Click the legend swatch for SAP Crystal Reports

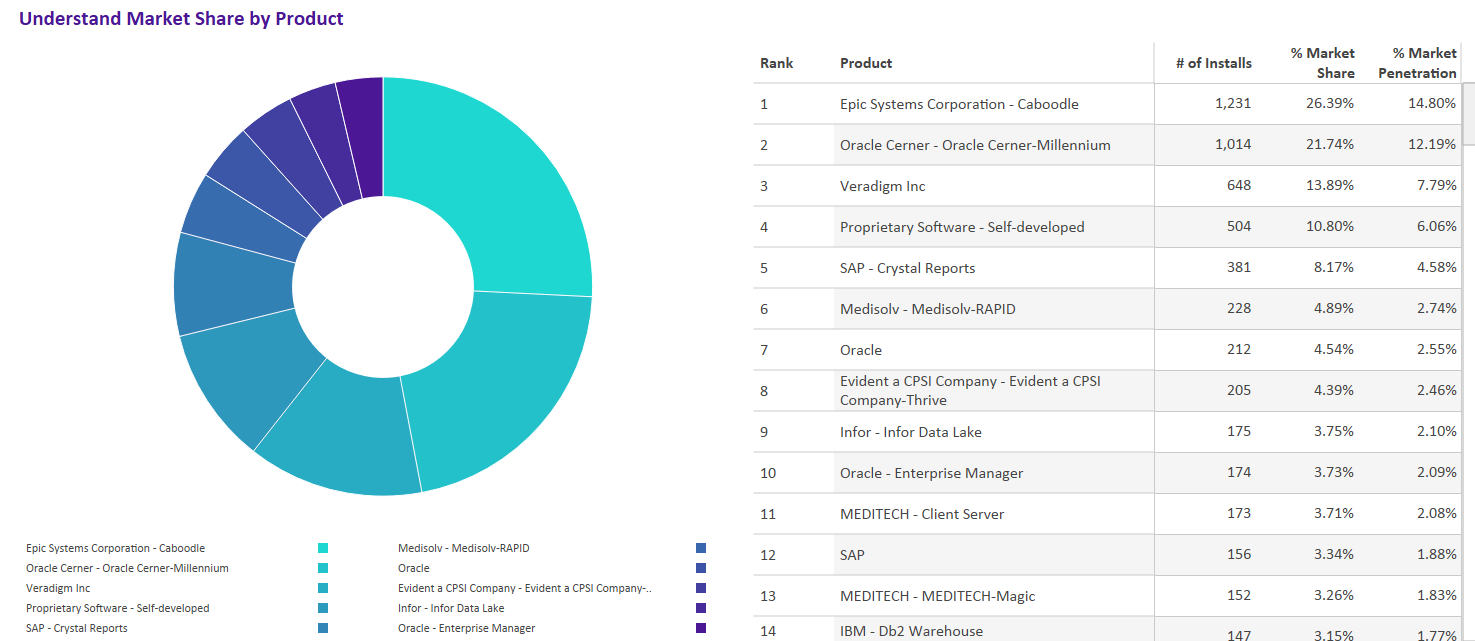tap(322, 627)
